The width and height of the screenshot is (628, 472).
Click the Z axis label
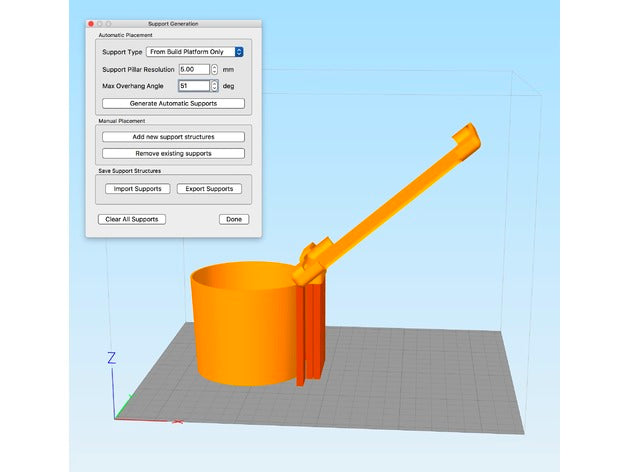coord(112,358)
